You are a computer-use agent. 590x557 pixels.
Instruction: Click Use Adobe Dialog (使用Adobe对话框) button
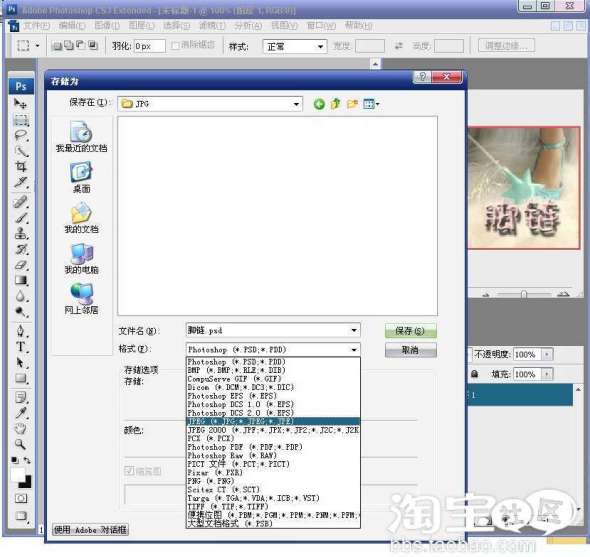90,530
